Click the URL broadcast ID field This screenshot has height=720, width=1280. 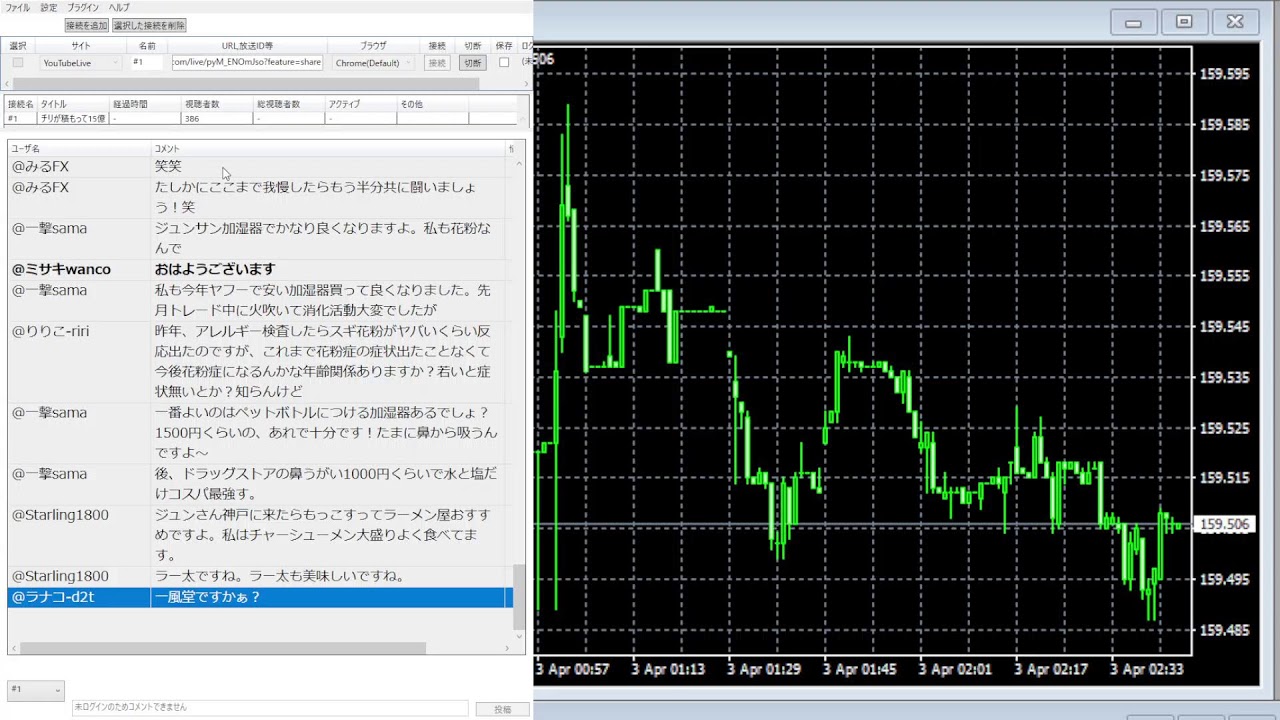tap(247, 62)
